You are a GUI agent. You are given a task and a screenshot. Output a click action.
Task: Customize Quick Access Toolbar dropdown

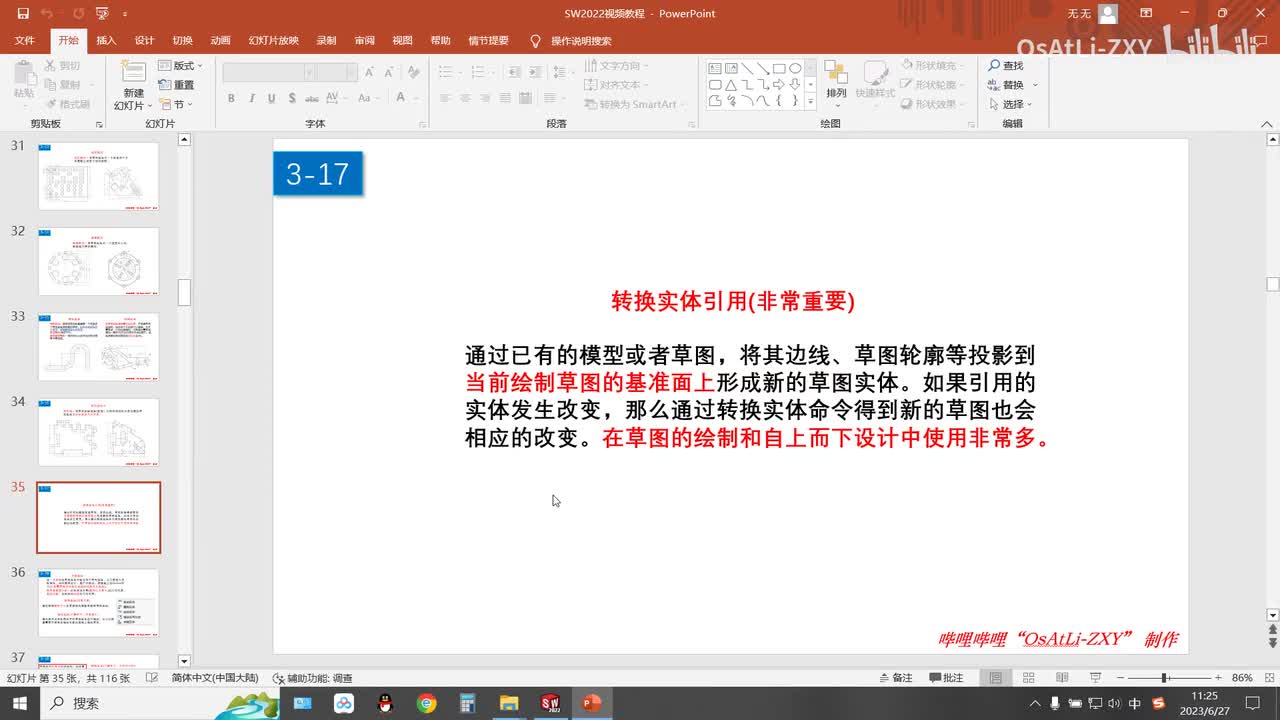(x=125, y=14)
